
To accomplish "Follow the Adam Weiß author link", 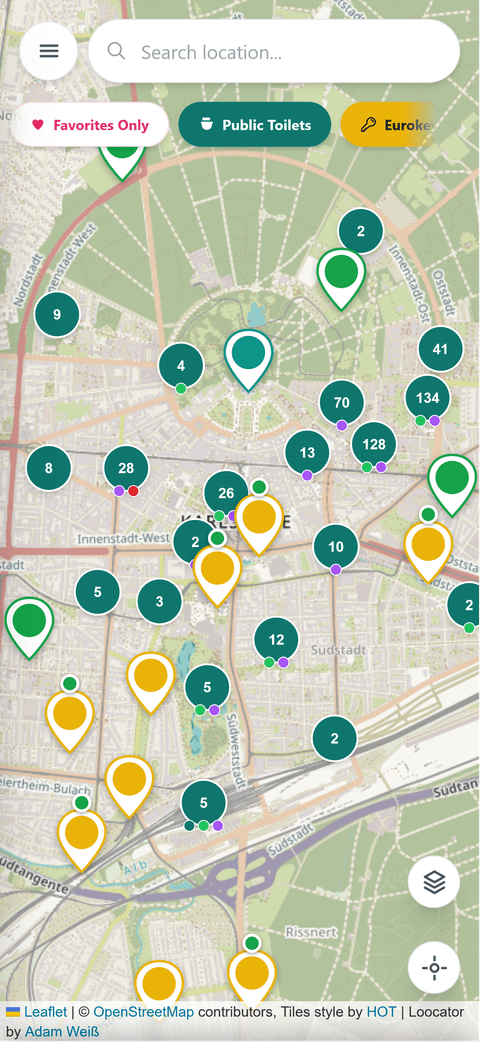I will coord(62,1032).
